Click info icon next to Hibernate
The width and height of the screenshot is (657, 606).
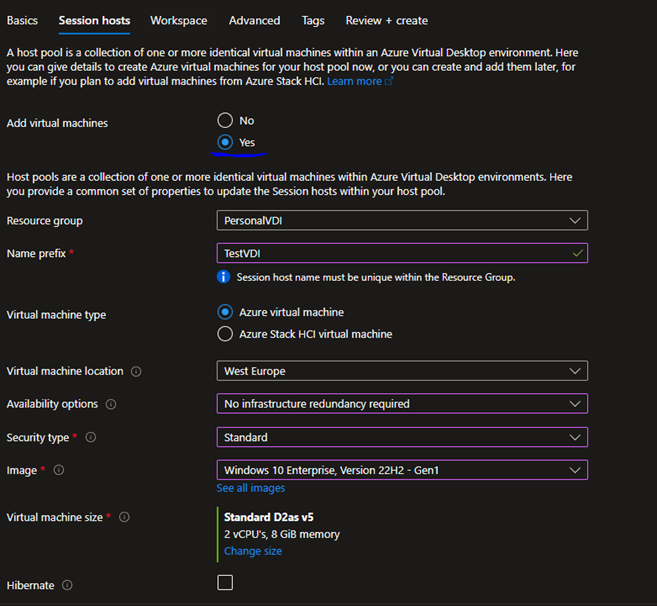point(67,585)
